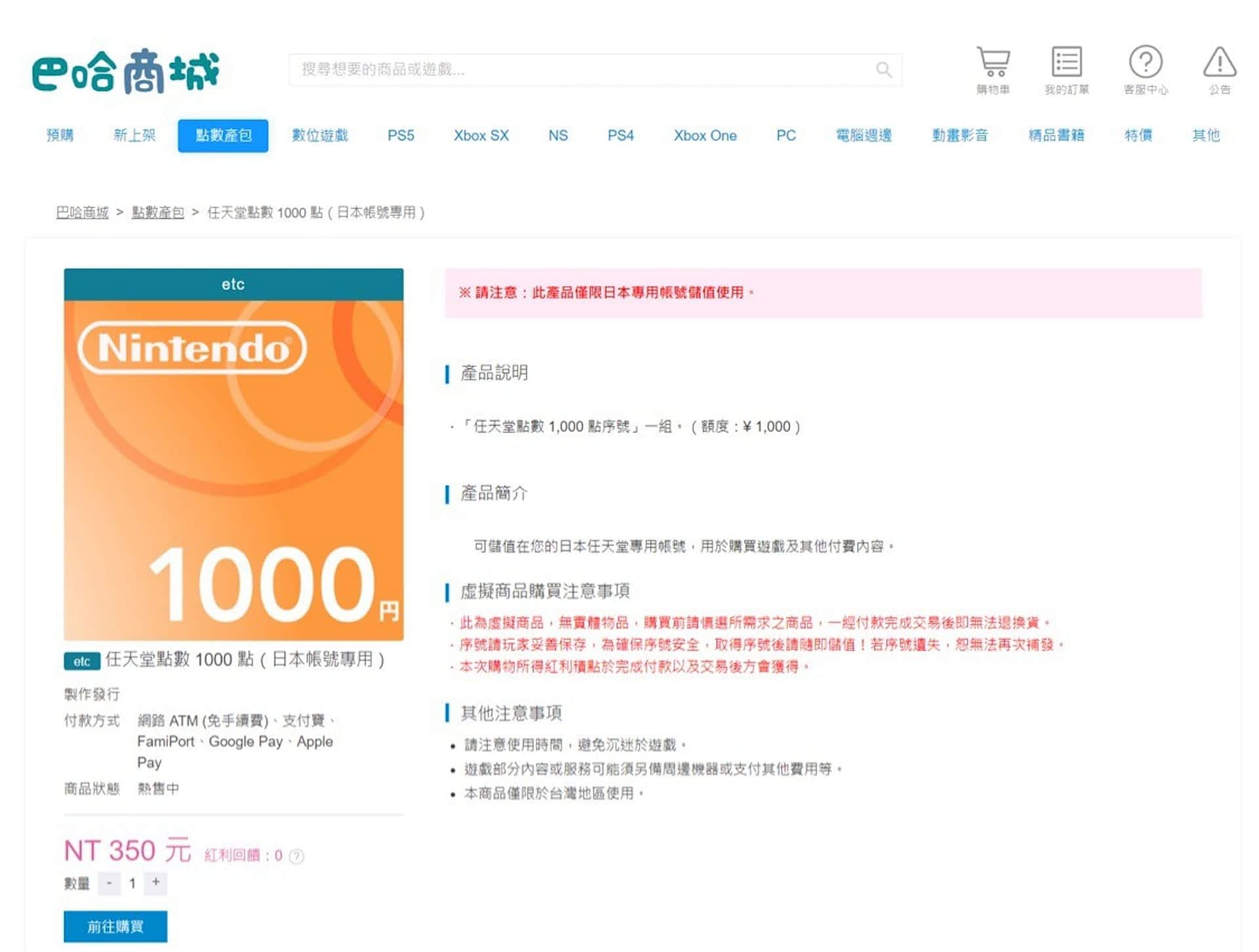The image size is (1259, 952).
Task: Open the 數位遊戲 category tab
Action: click(x=320, y=136)
